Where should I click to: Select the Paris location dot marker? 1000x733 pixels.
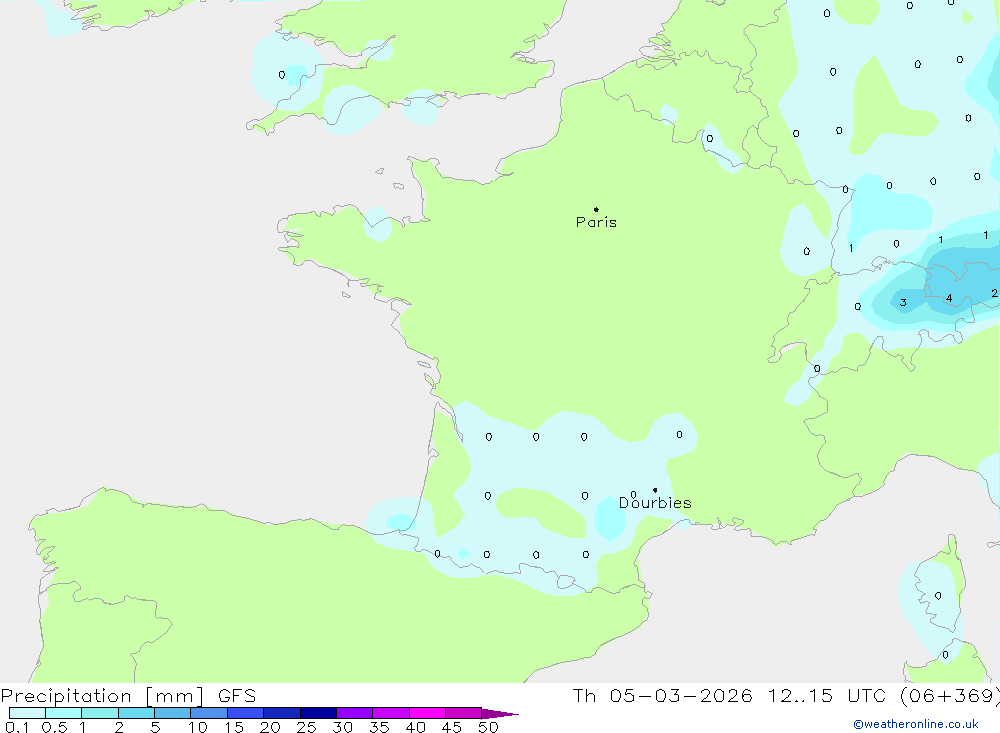click(596, 209)
